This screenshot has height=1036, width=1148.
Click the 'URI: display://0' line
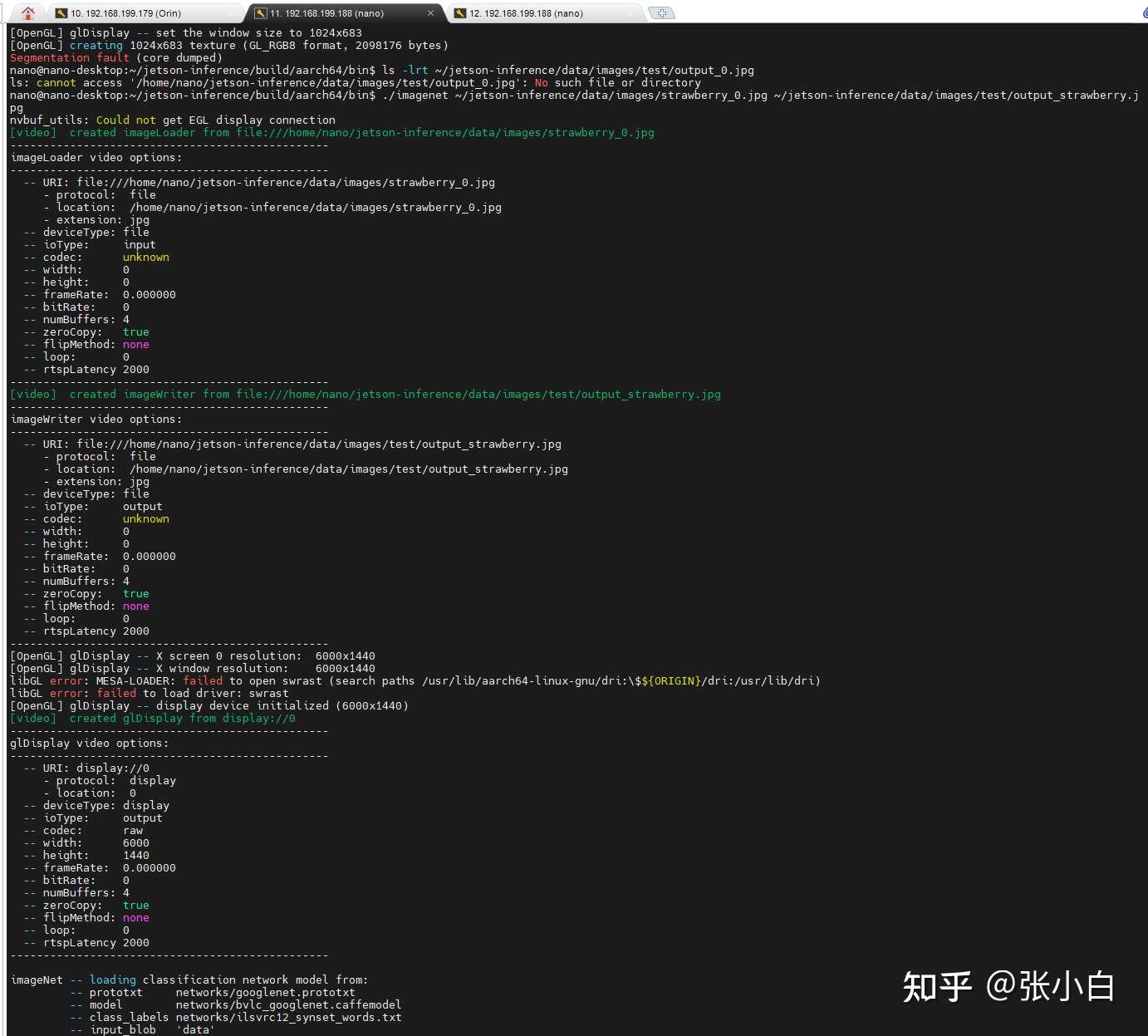coord(86,768)
